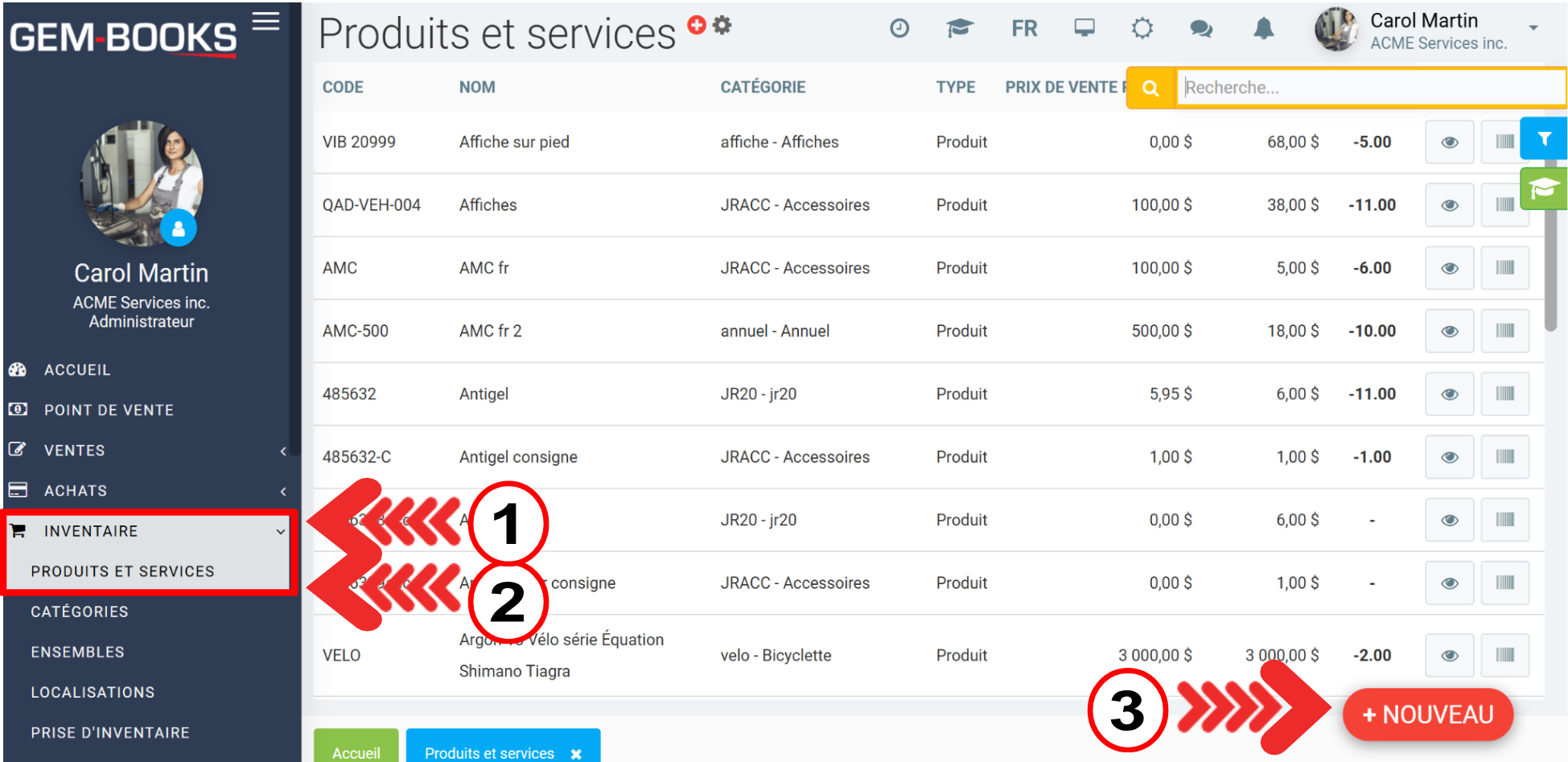Click the notification bell icon
The height and width of the screenshot is (762, 1568).
pos(1264,29)
